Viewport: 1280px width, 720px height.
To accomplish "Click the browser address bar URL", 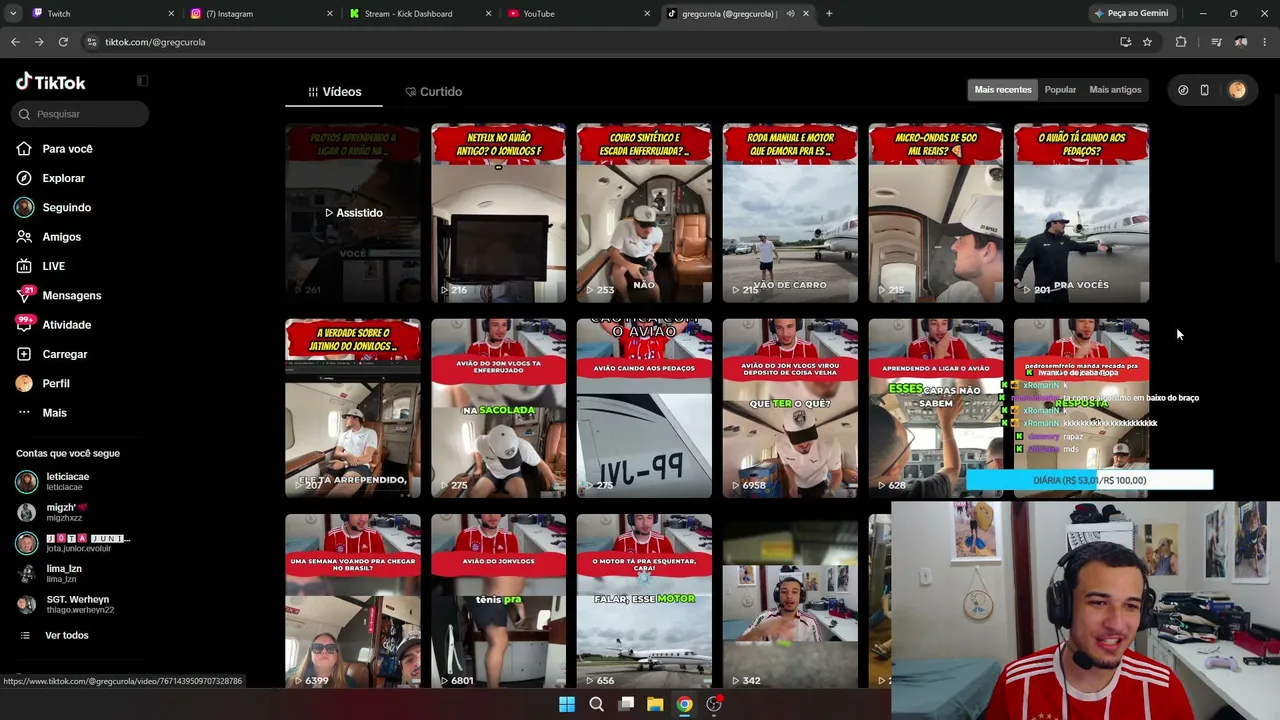I will (155, 42).
